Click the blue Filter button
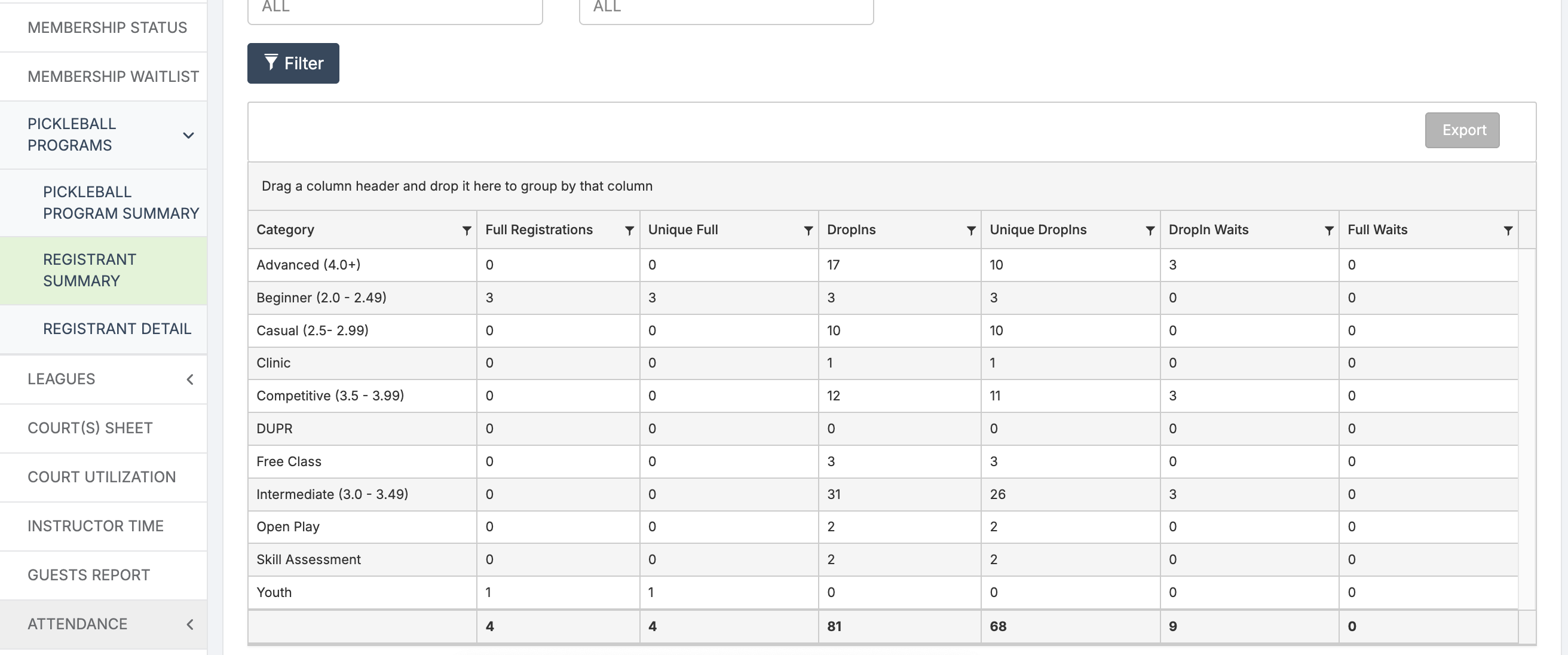Viewport: 1568px width, 655px height. tap(293, 63)
